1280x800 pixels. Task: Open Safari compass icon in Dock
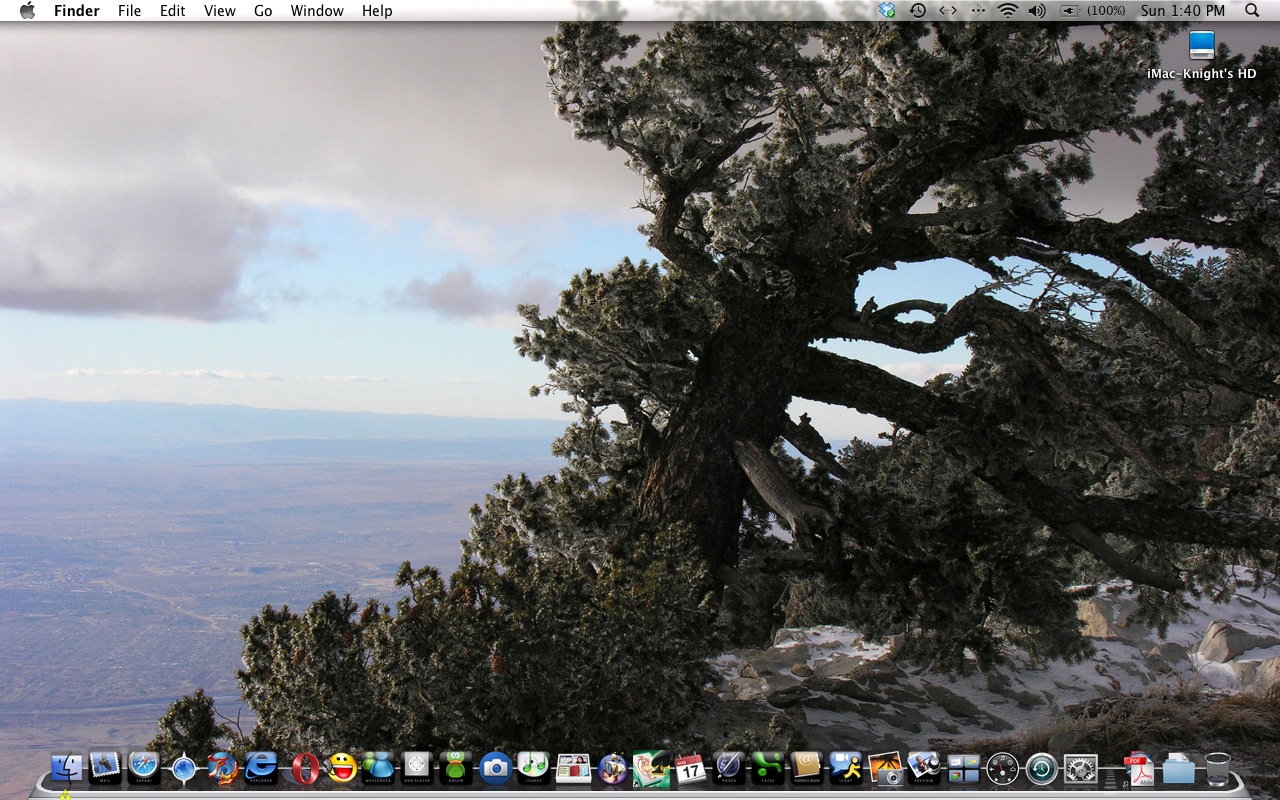144,768
